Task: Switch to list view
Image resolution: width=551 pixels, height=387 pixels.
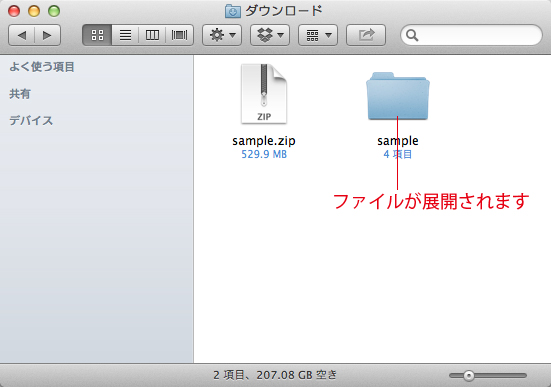Action: 125,35
